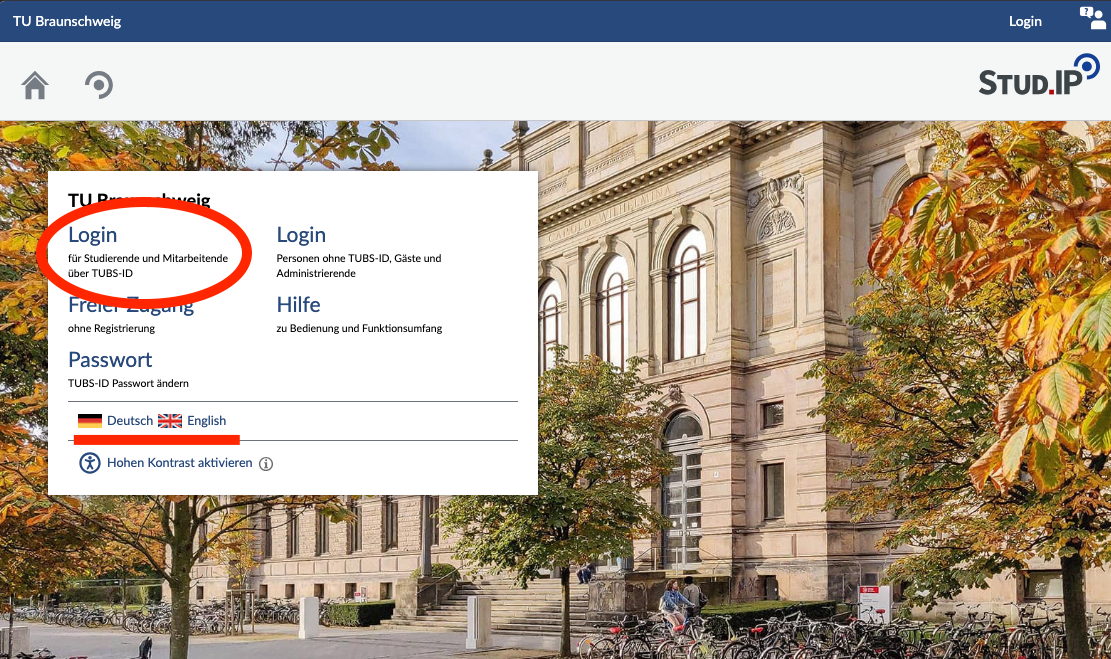Viewport: 1111px width, 659px height.
Task: Click the German flag icon
Action: pos(90,421)
